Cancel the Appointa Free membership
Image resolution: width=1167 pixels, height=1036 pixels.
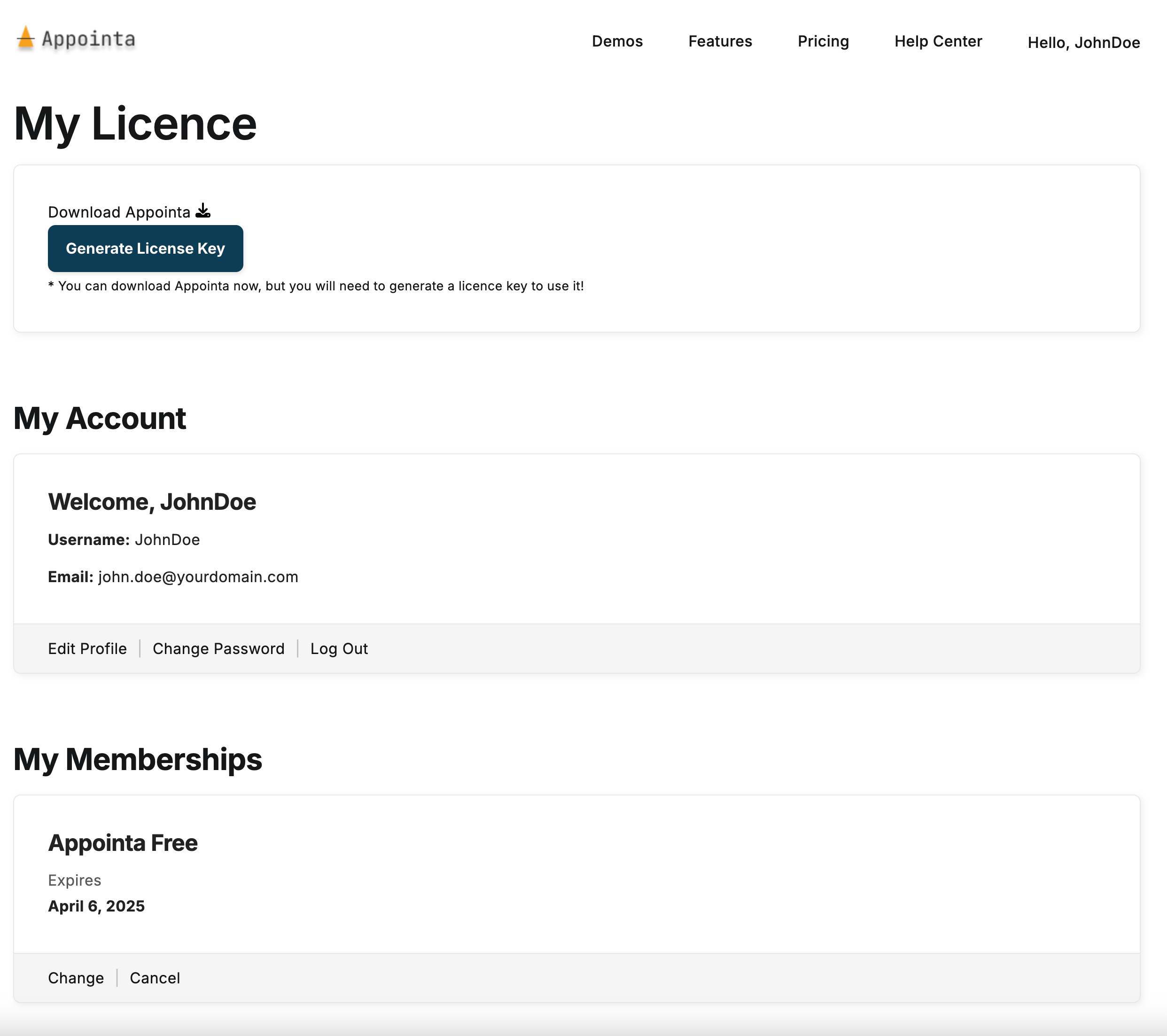tap(155, 978)
